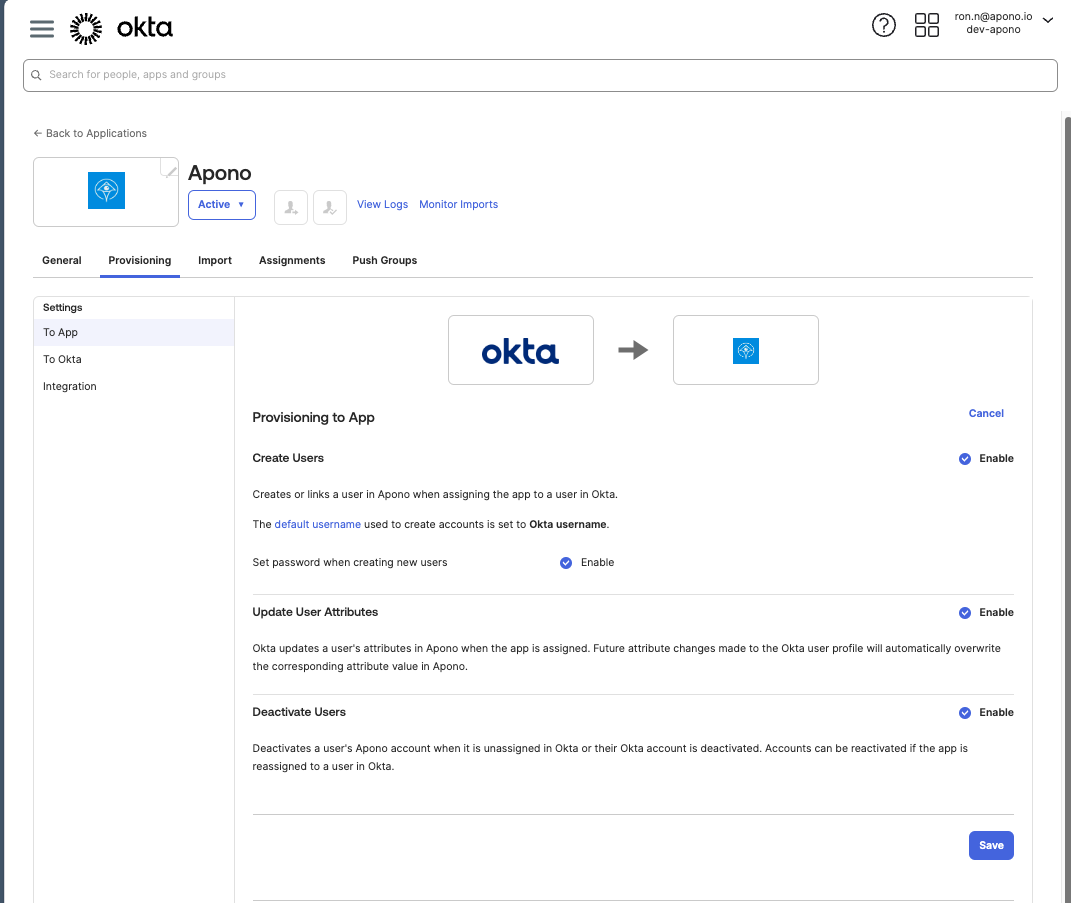Expand the ron.n@apono.io account menu
Image resolution: width=1071 pixels, height=903 pixels.
(x=1047, y=20)
